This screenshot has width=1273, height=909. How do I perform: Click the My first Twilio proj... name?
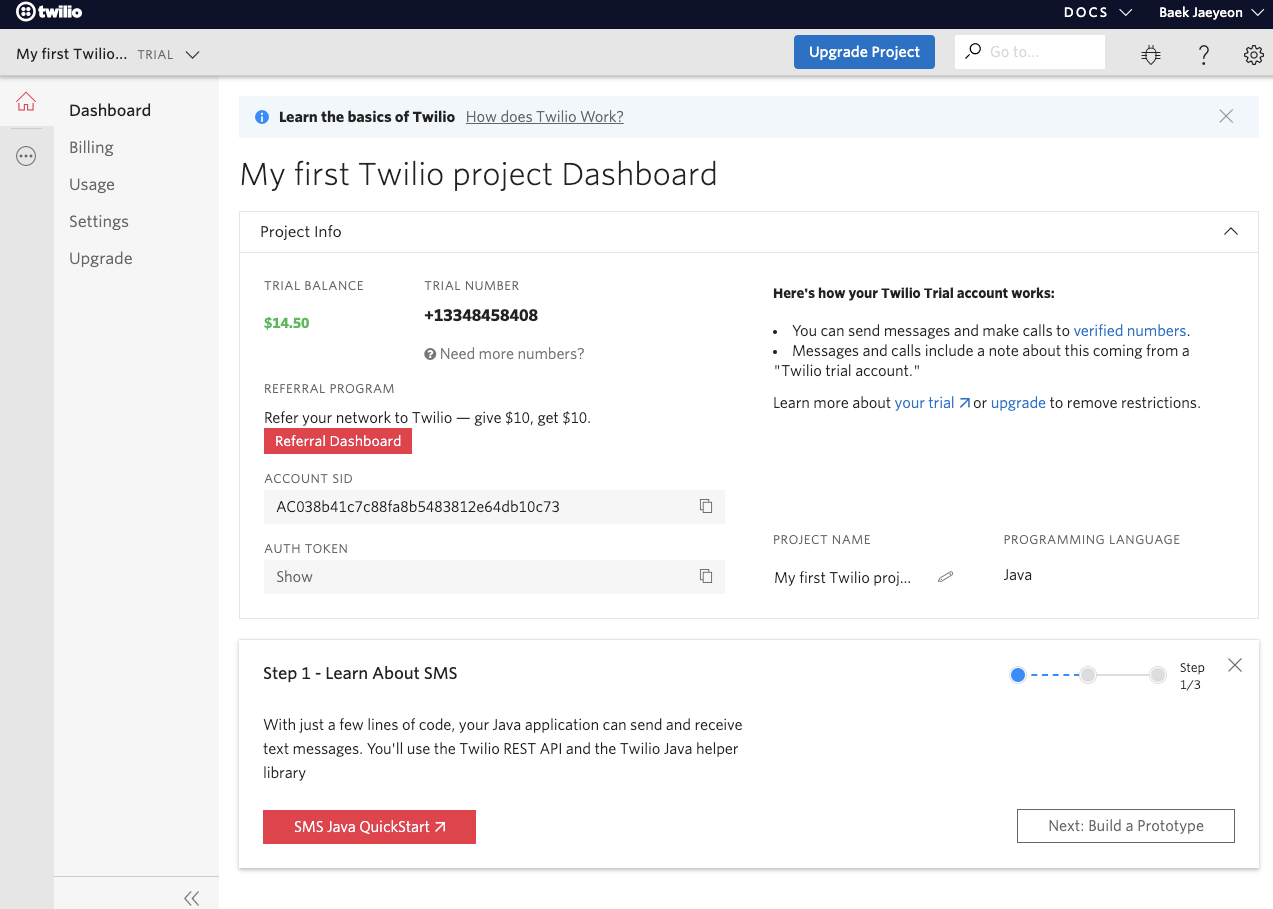click(x=843, y=578)
